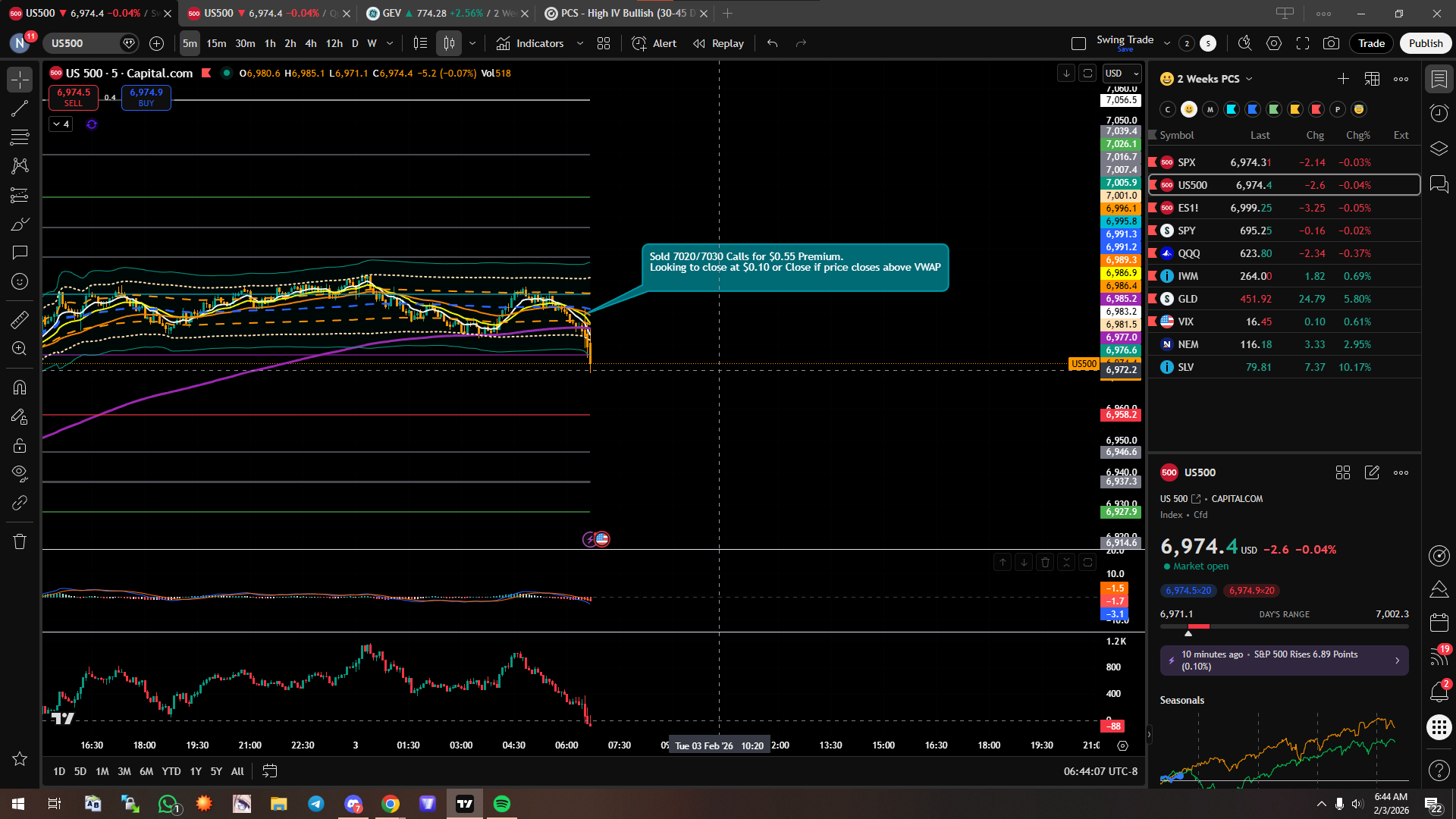Open the Alert creation button
Viewport: 1456px width, 819px height.
[654, 43]
